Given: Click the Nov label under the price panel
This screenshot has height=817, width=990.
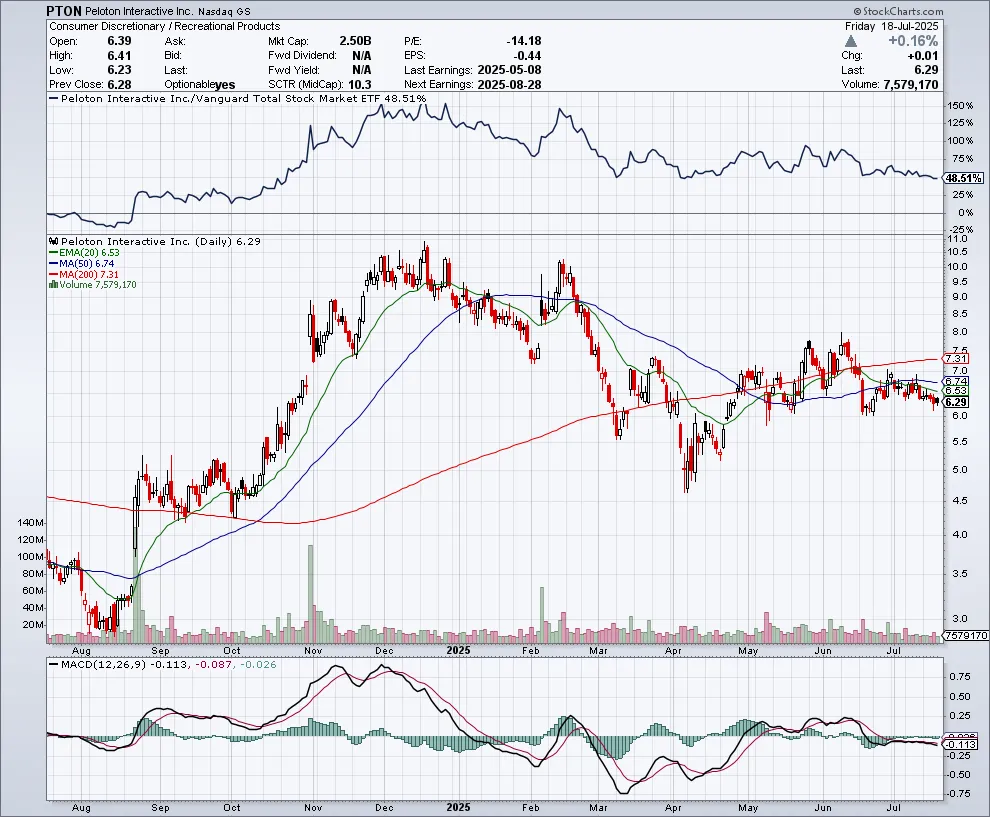Looking at the screenshot, I should click(313, 650).
